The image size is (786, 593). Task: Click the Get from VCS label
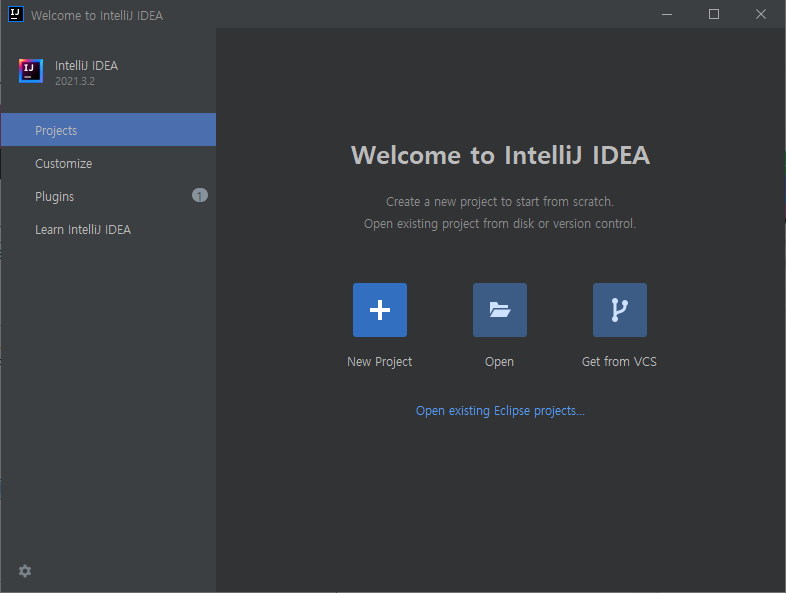[619, 361]
